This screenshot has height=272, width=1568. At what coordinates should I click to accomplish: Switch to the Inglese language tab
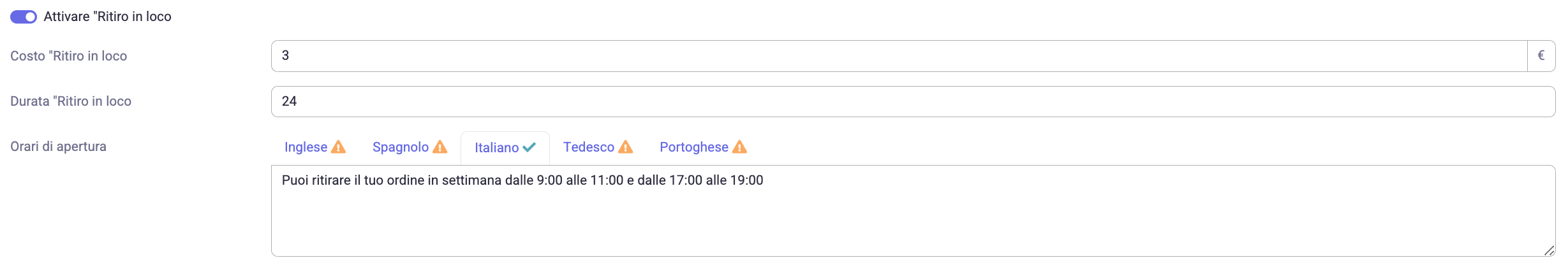click(315, 147)
